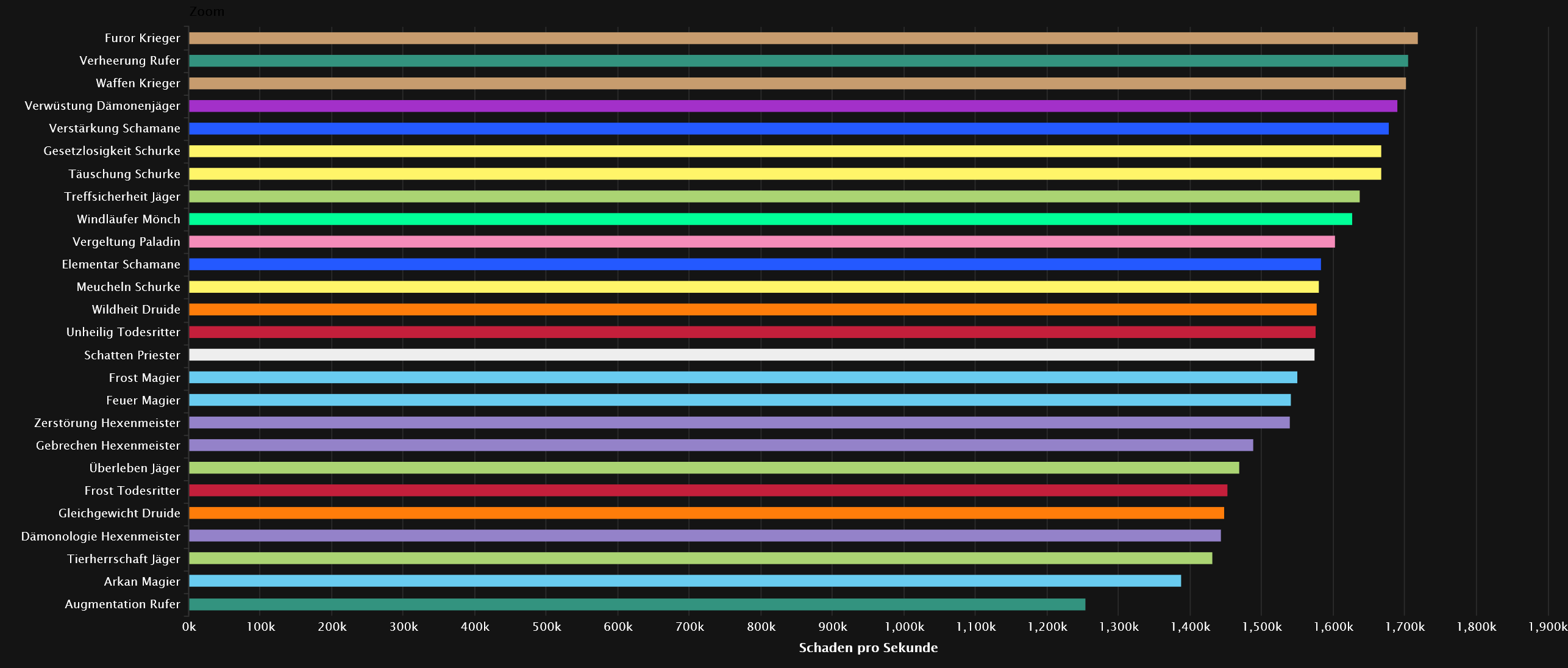Click the 'Frost Todesritter' label text
Image resolution: width=1568 pixels, height=668 pixels.
point(132,491)
